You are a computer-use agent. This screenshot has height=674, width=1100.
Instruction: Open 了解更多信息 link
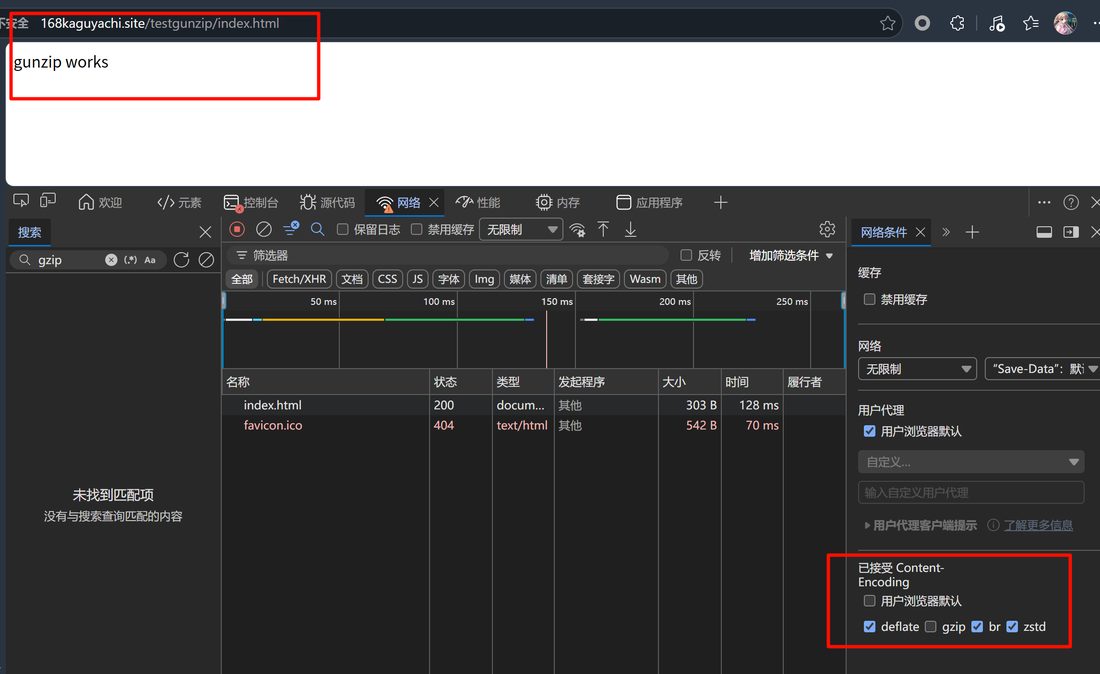(1038, 525)
